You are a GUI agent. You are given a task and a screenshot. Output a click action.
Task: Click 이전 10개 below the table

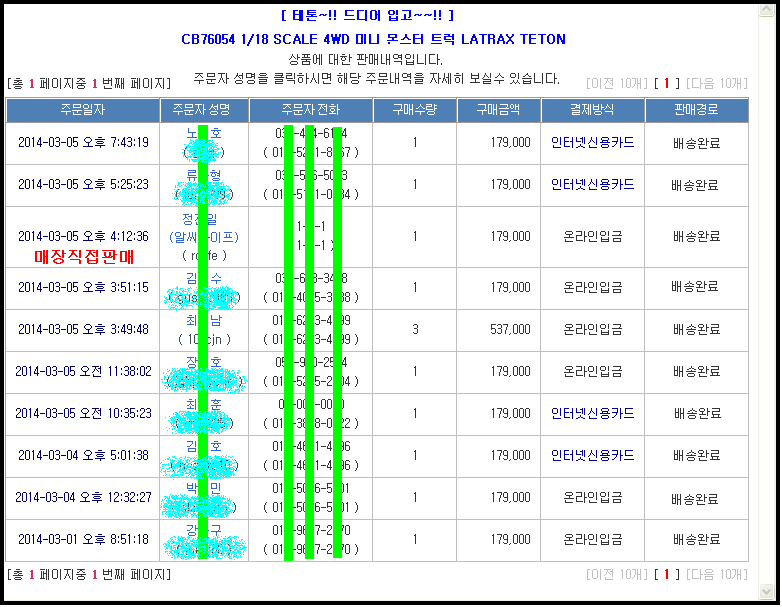tap(617, 575)
